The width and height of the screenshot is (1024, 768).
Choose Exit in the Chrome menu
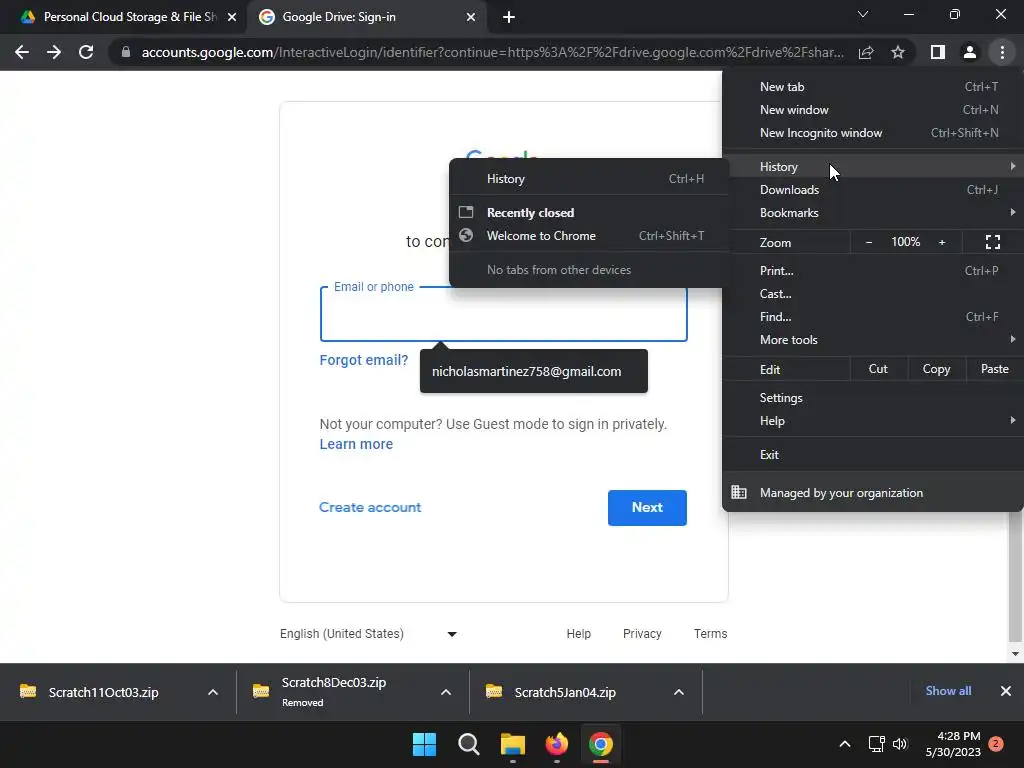tap(873, 455)
